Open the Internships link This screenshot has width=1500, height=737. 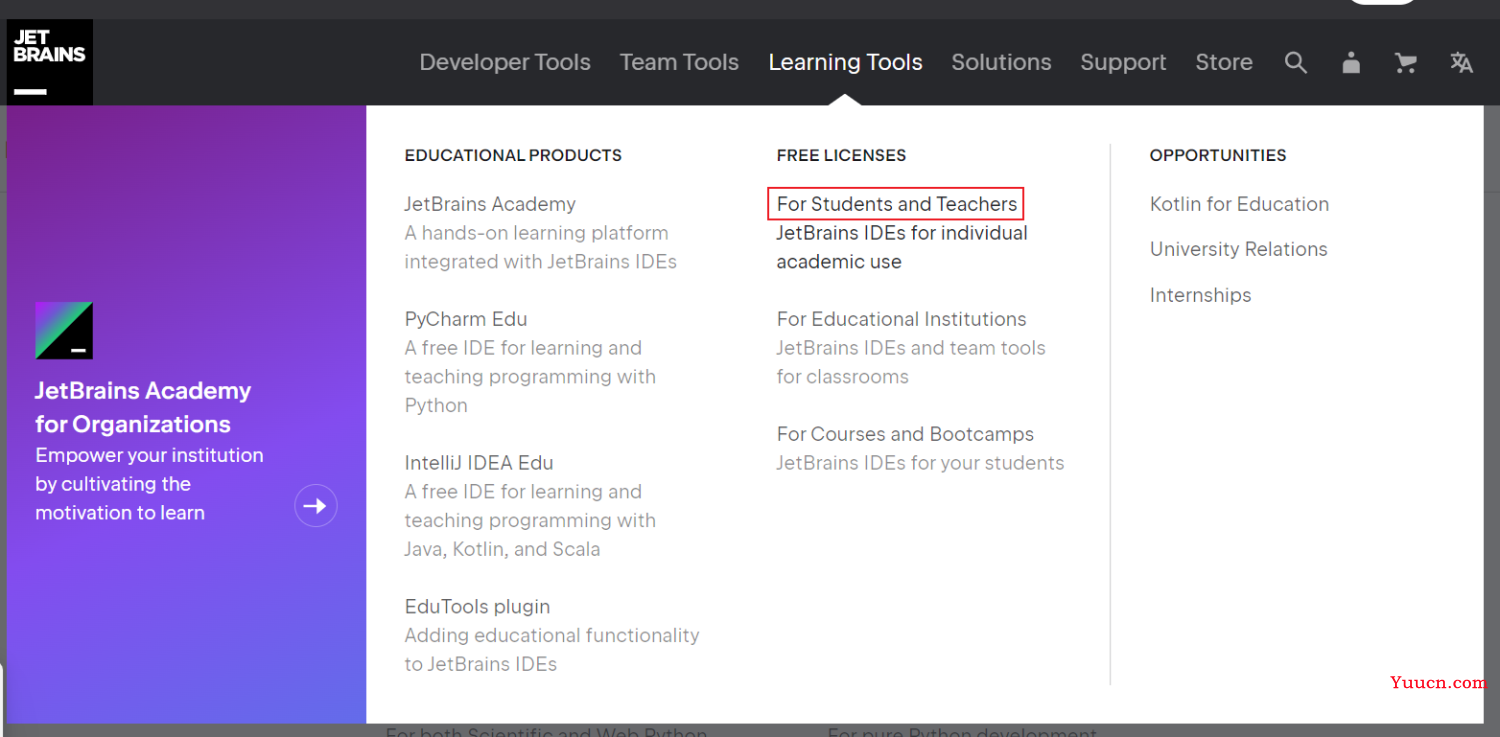[1200, 295]
